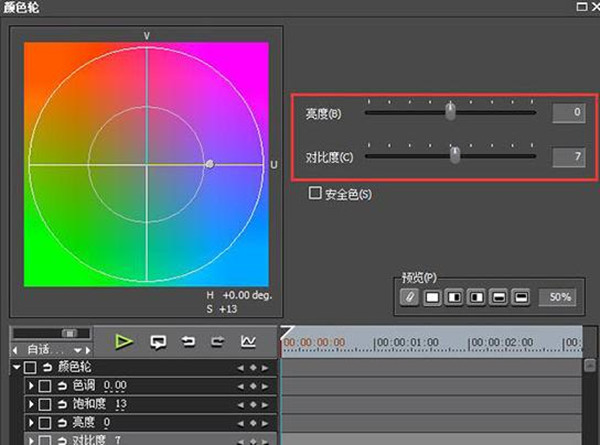Expand the 亮度 parameter row
Image resolution: width=600 pixels, height=445 pixels.
pos(31,422)
